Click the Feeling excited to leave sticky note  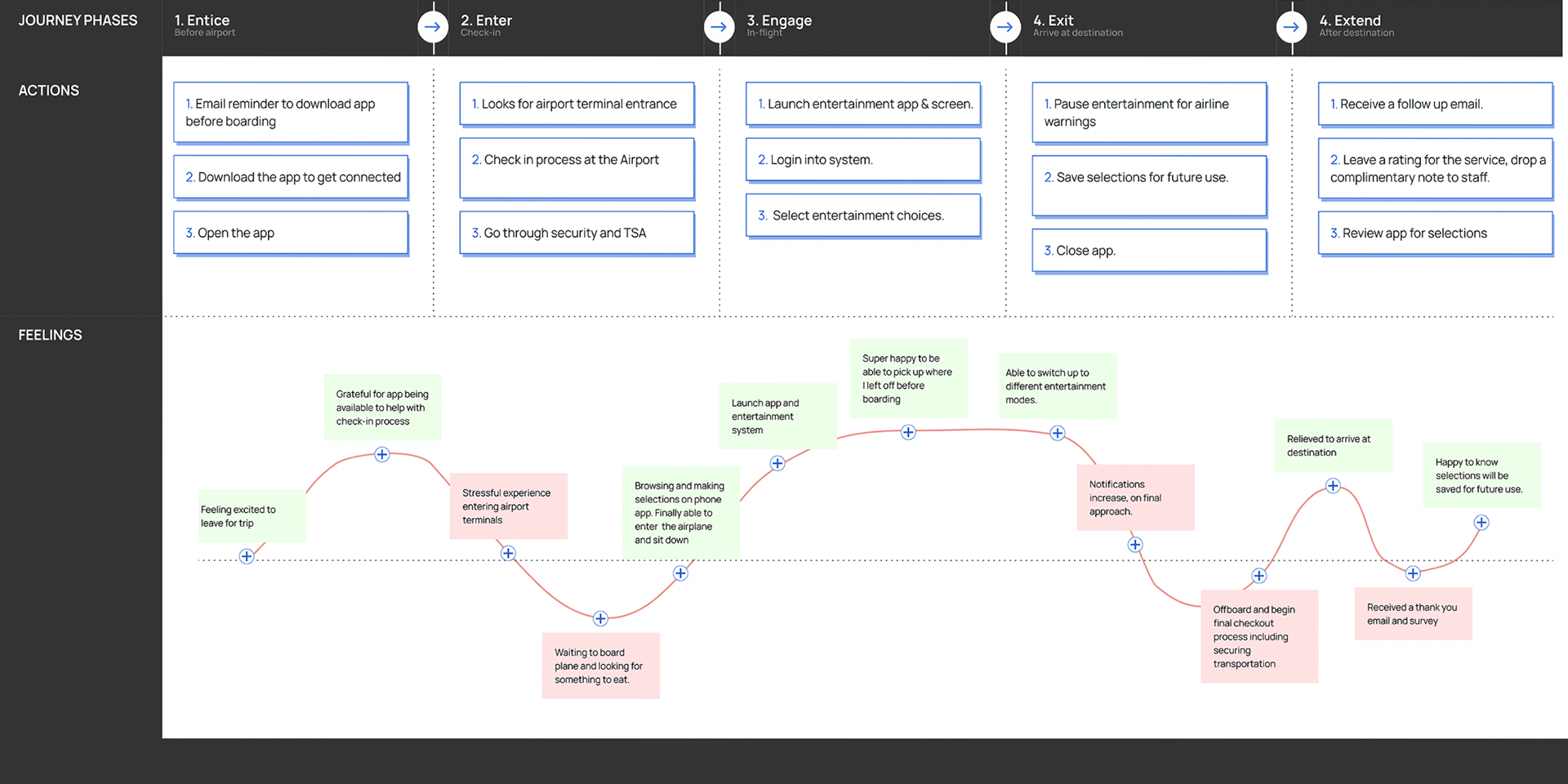point(252,516)
